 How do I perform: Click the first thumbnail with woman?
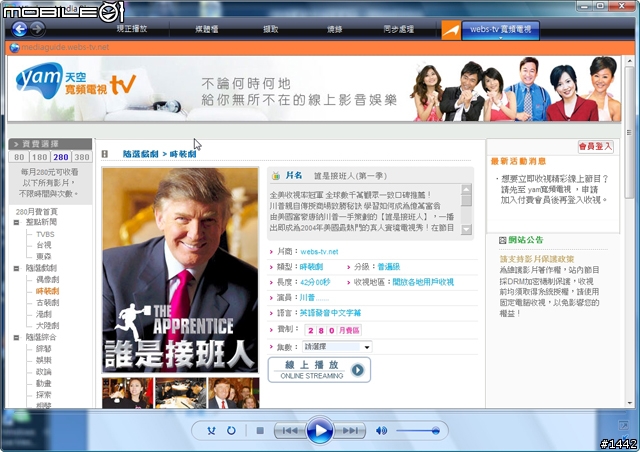[x=128, y=393]
